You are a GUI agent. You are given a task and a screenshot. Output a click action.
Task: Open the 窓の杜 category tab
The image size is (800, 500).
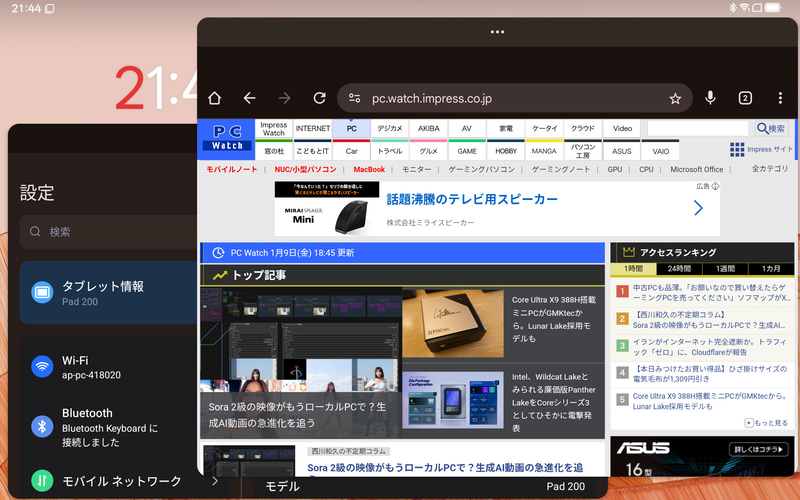pos(273,151)
